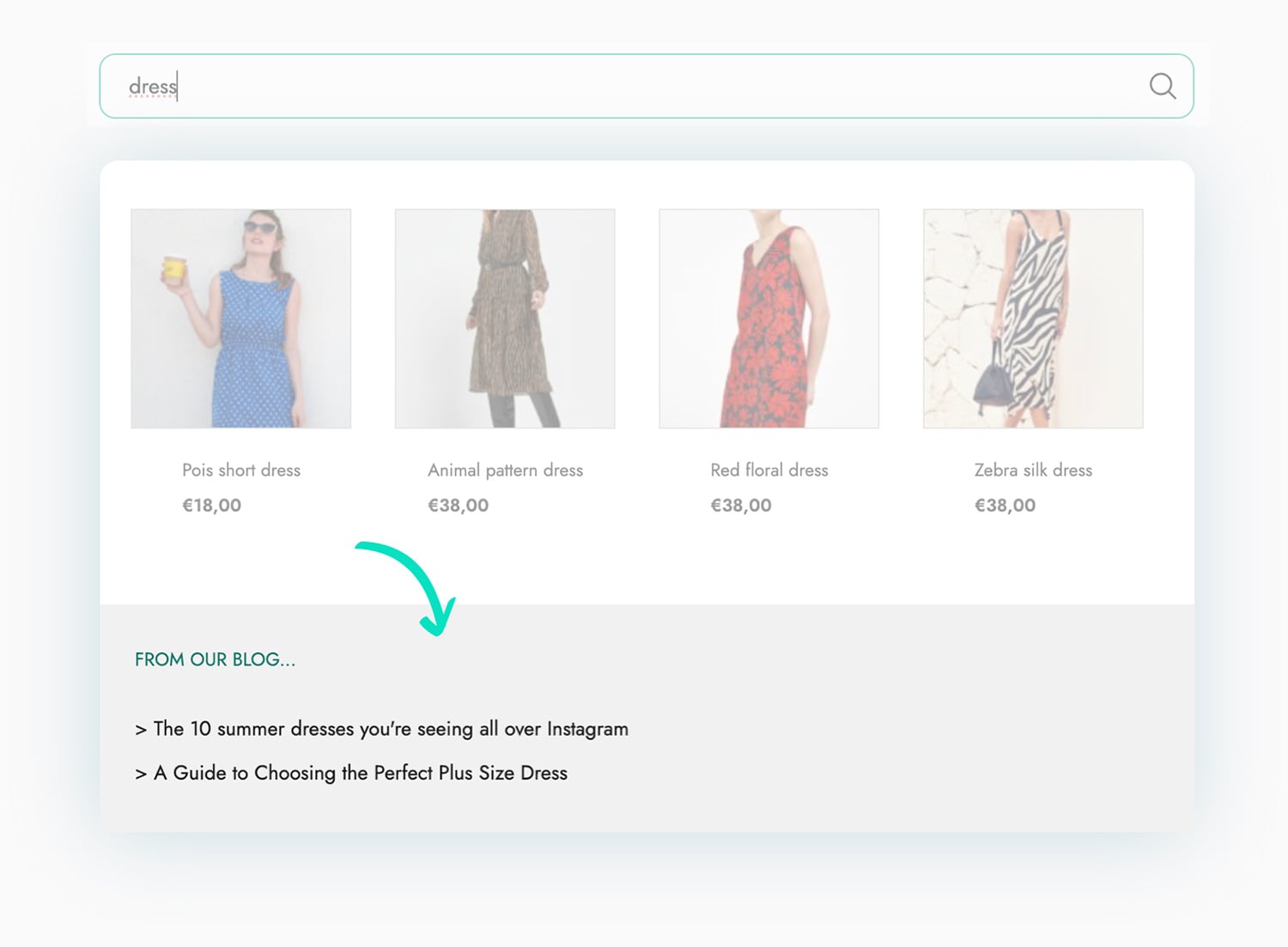The height and width of the screenshot is (947, 1288).
Task: Click the chevron before the summer dresses article
Action: click(141, 730)
